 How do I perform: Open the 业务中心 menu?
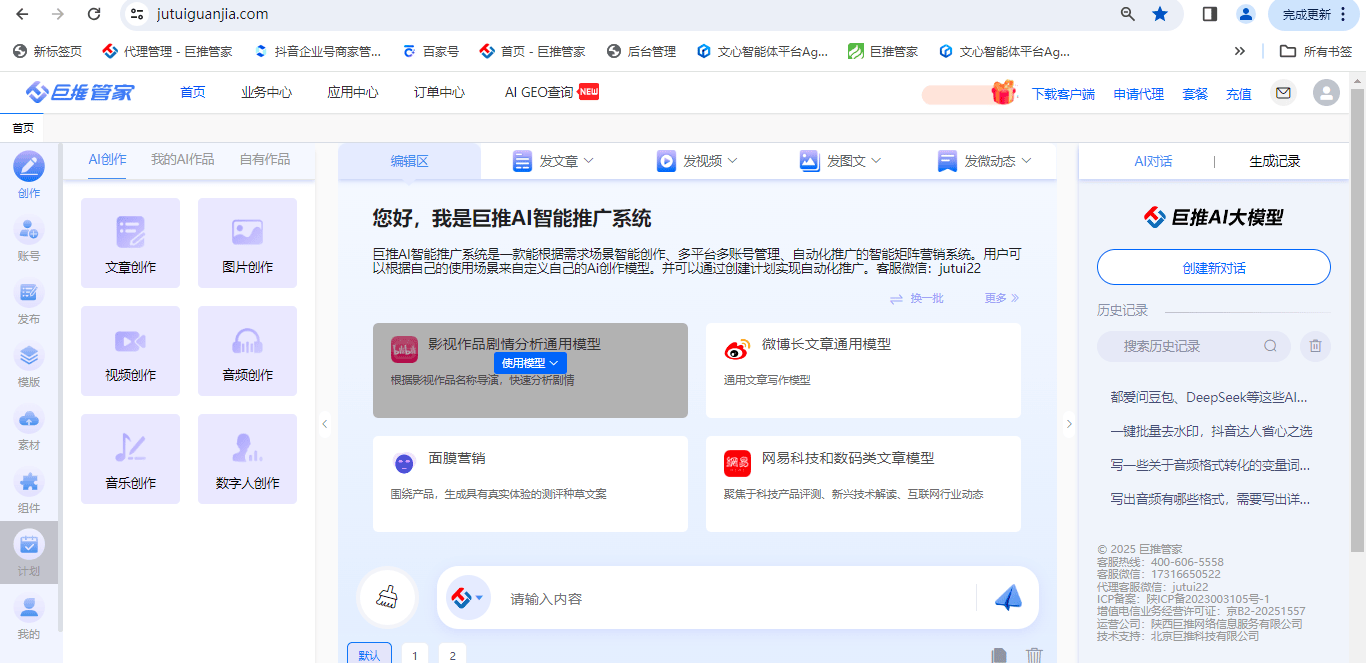click(266, 93)
